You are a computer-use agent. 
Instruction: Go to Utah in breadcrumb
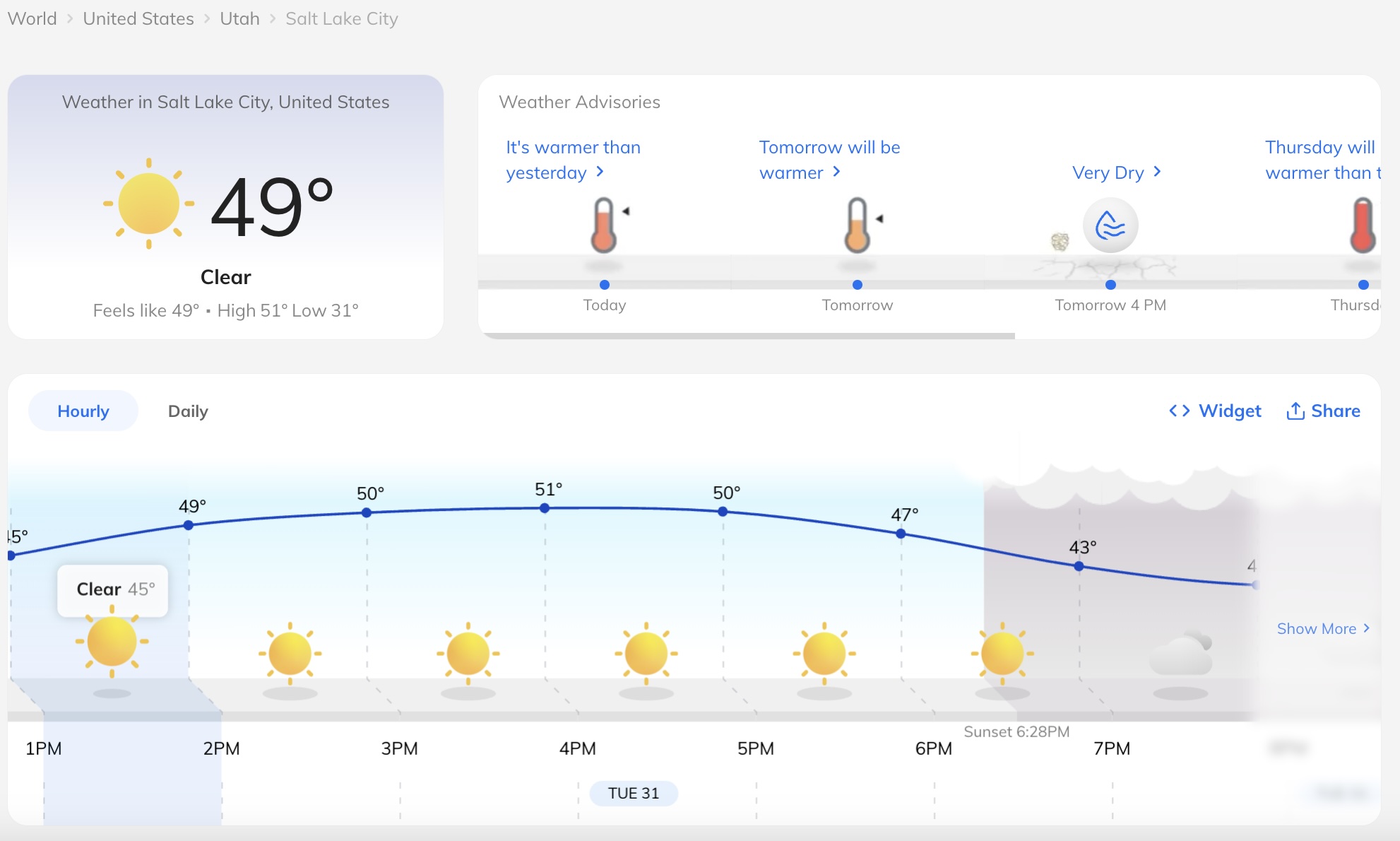[239, 18]
